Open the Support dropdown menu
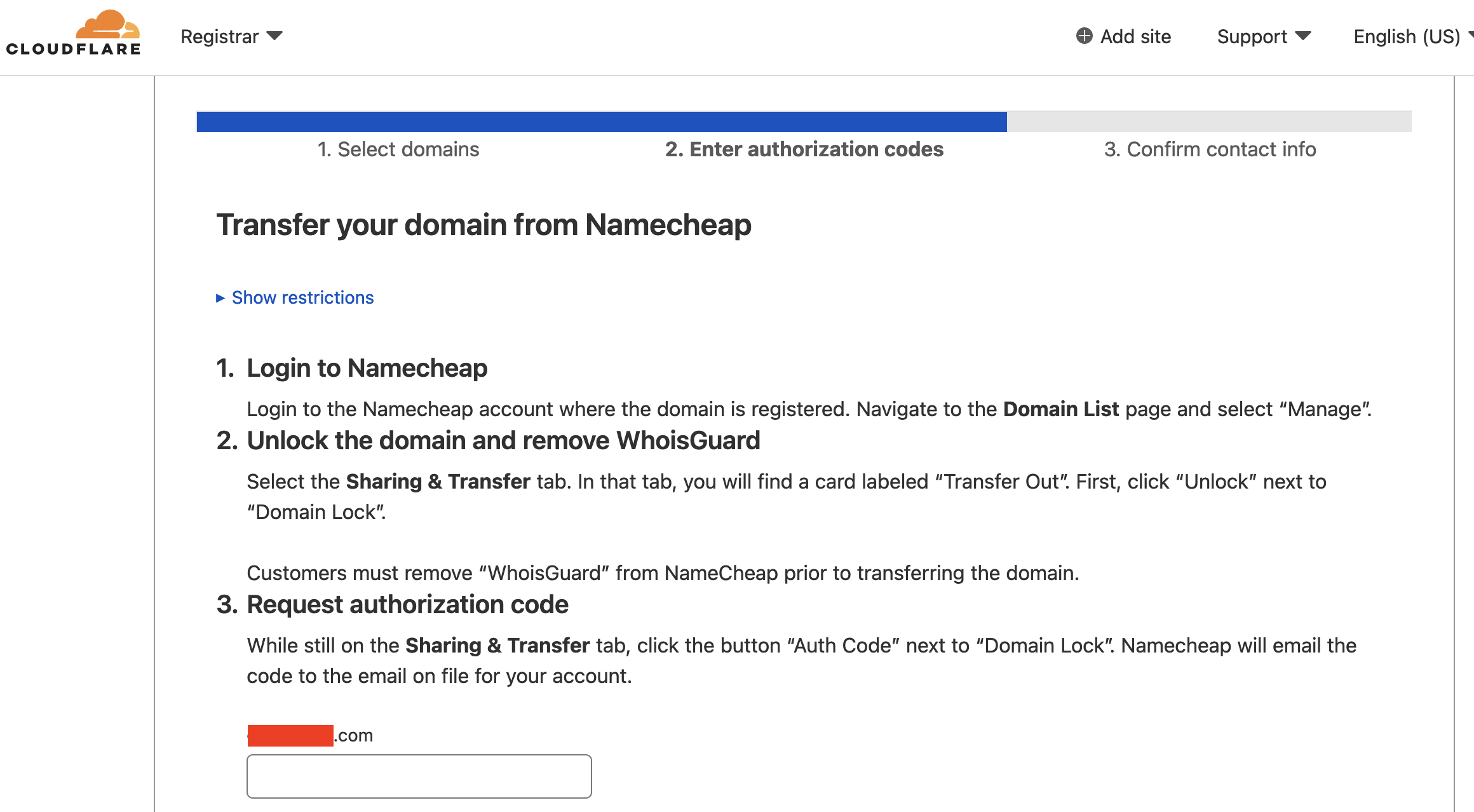The image size is (1474, 812). 1264,37
